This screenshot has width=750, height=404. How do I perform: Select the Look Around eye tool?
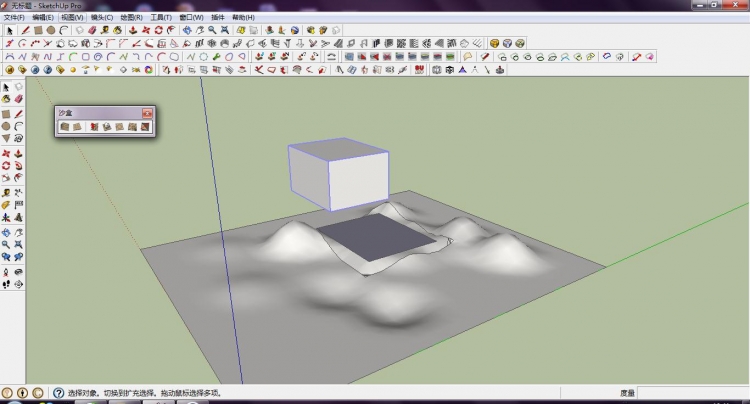click(x=18, y=272)
